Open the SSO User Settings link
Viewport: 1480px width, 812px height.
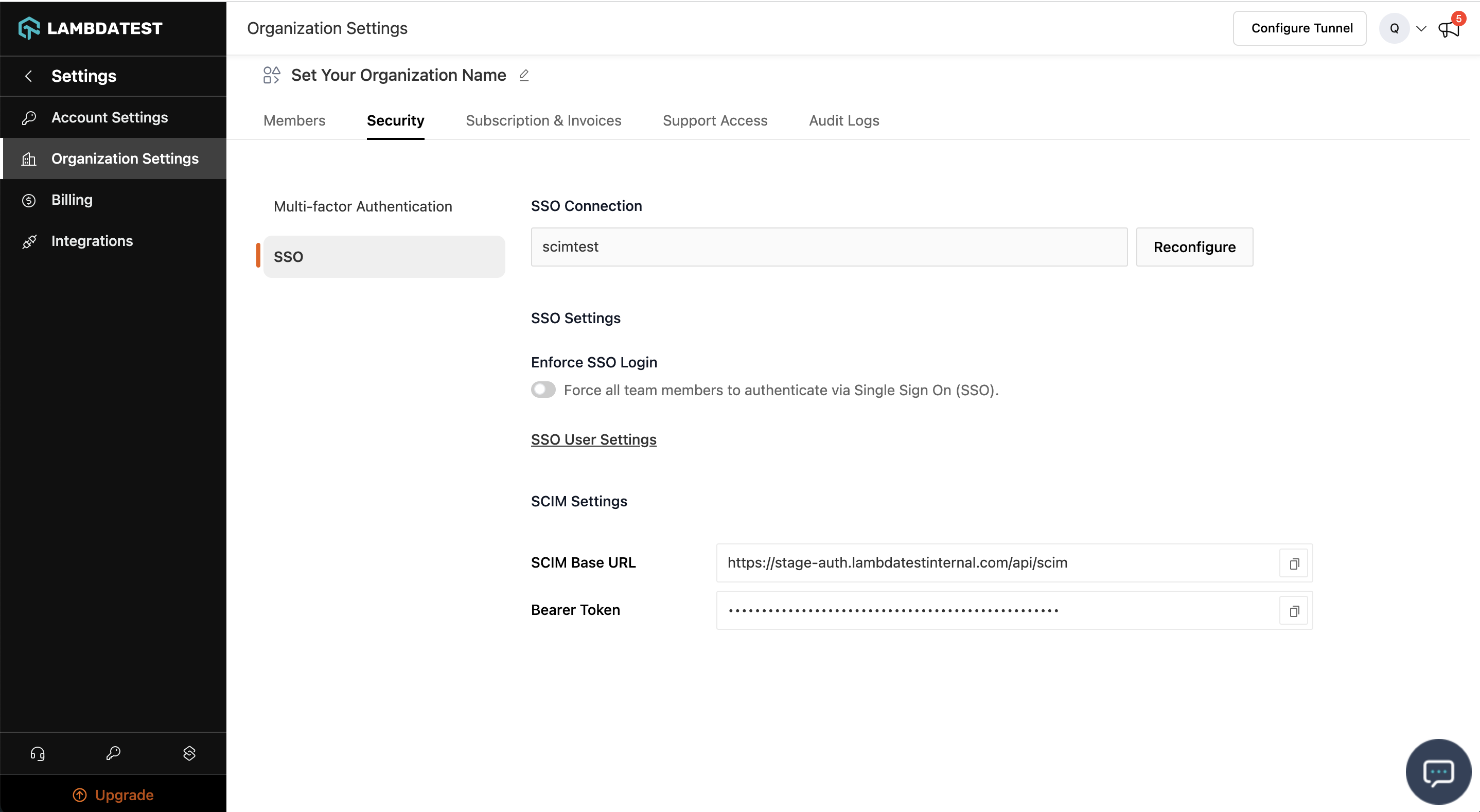click(593, 439)
